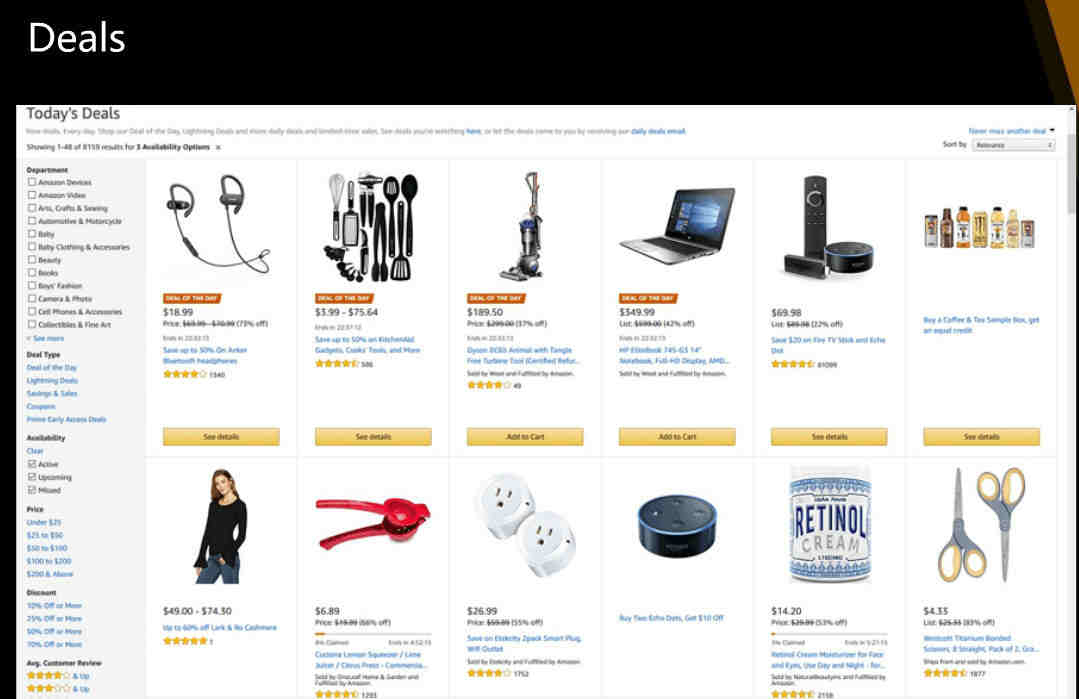Uncheck the Upcoming availability checkbox

click(x=32, y=477)
